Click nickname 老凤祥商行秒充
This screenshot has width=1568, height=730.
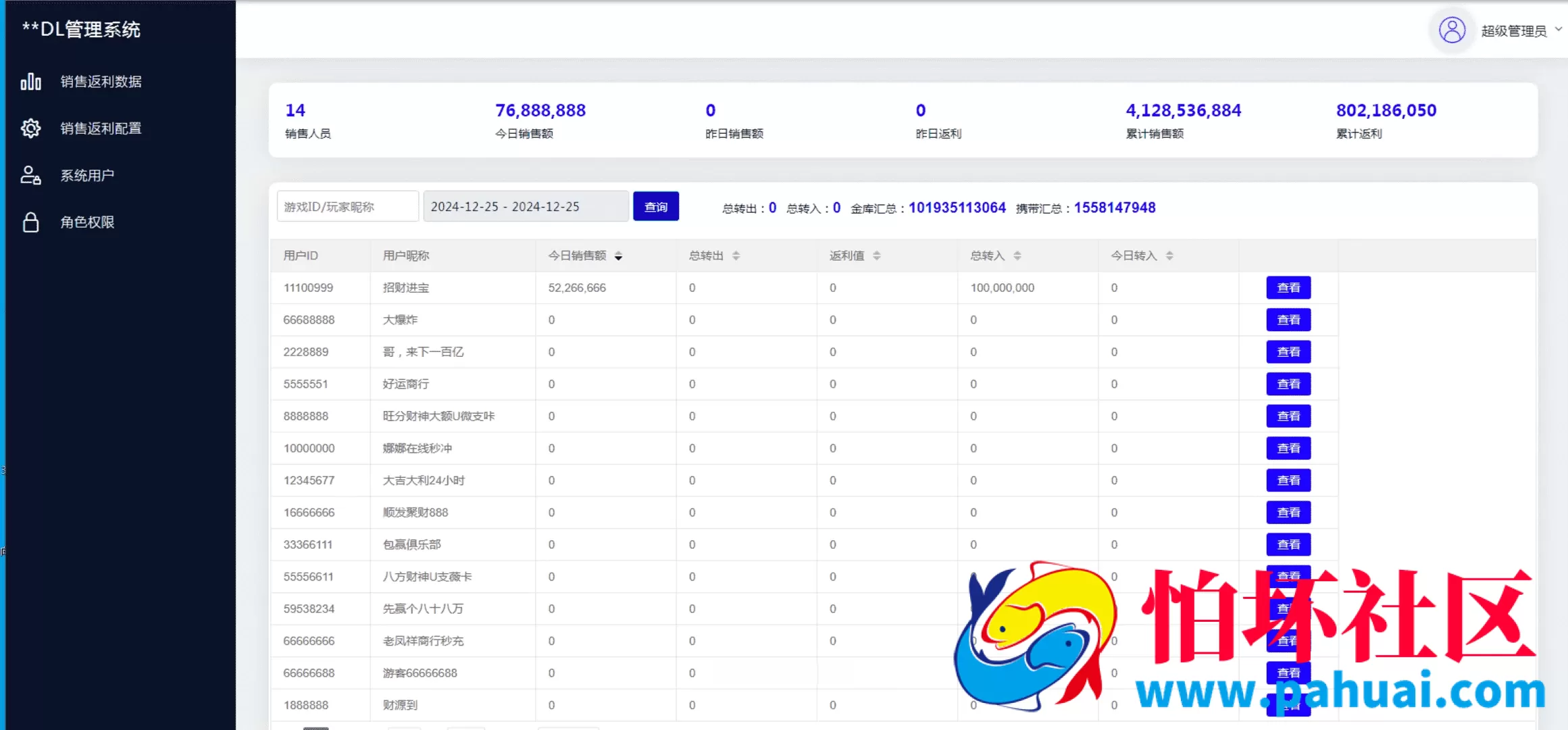point(423,641)
